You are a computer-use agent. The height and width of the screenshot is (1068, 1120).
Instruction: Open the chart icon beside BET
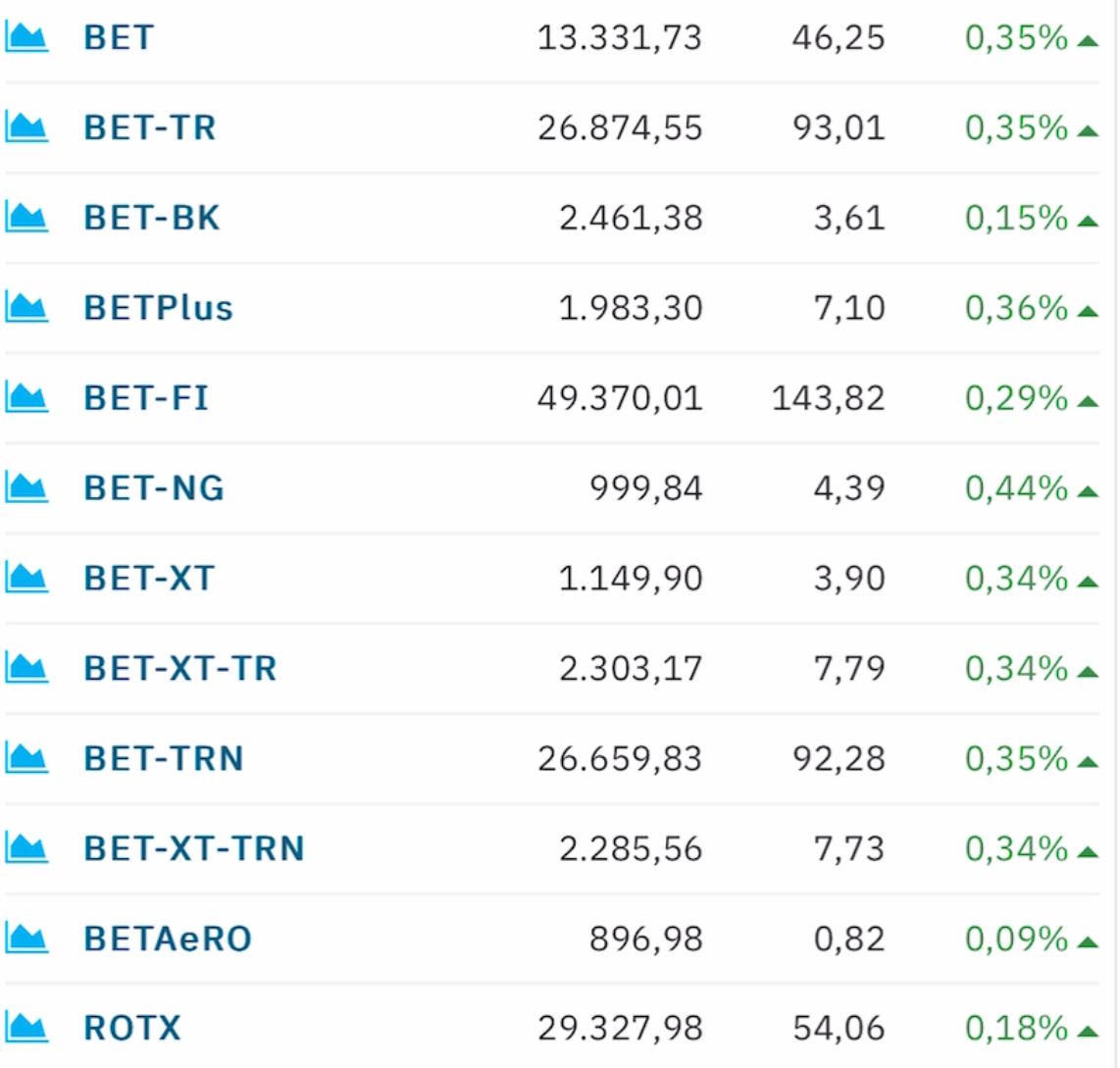[x=26, y=38]
